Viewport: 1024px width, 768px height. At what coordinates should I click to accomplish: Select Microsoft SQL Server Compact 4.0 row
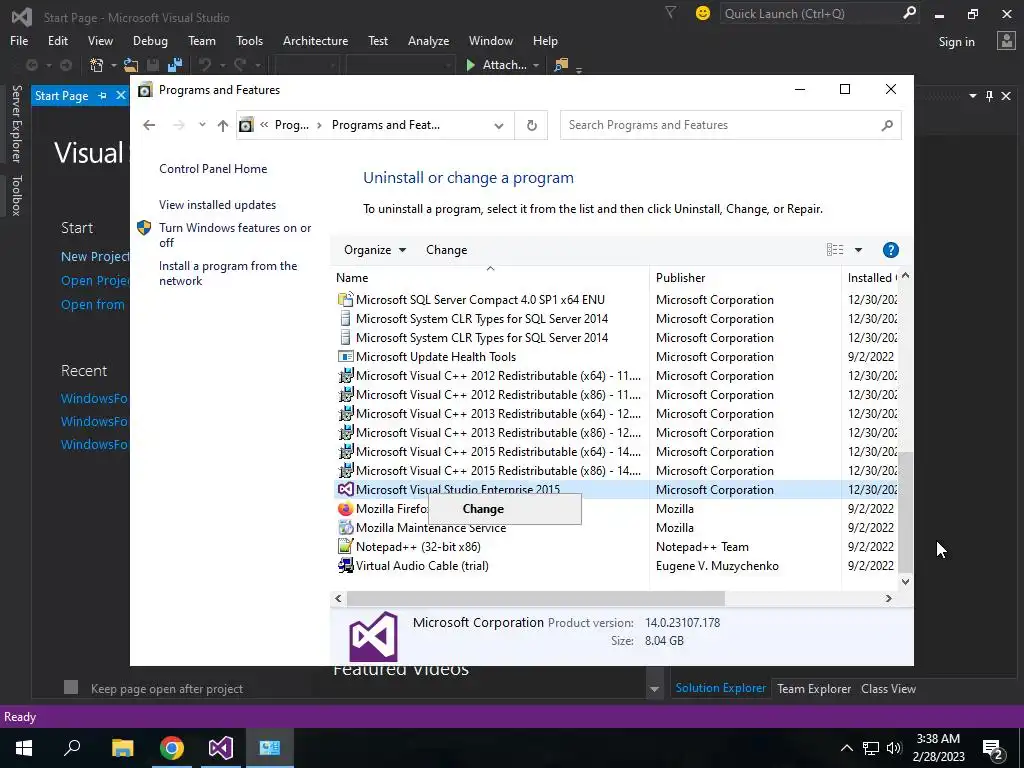point(614,300)
